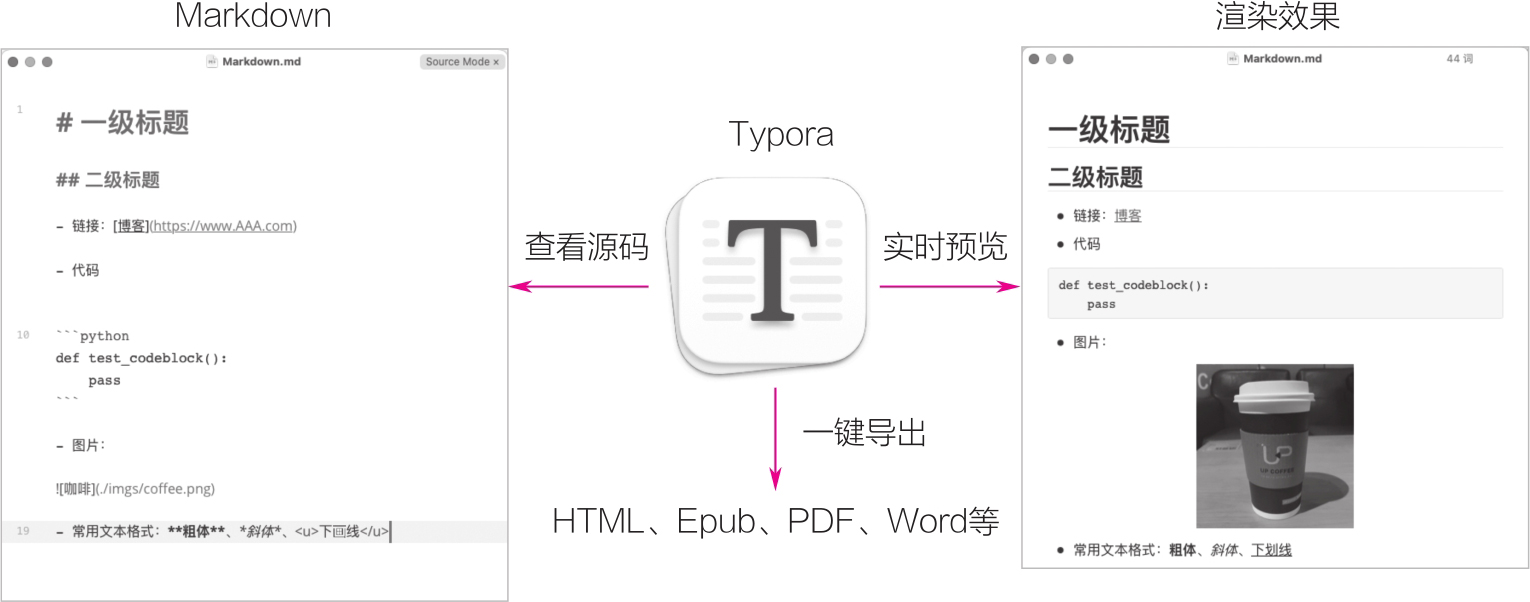
Task: Click the Markdown.md file icon in rendered window
Action: [x=1233, y=59]
